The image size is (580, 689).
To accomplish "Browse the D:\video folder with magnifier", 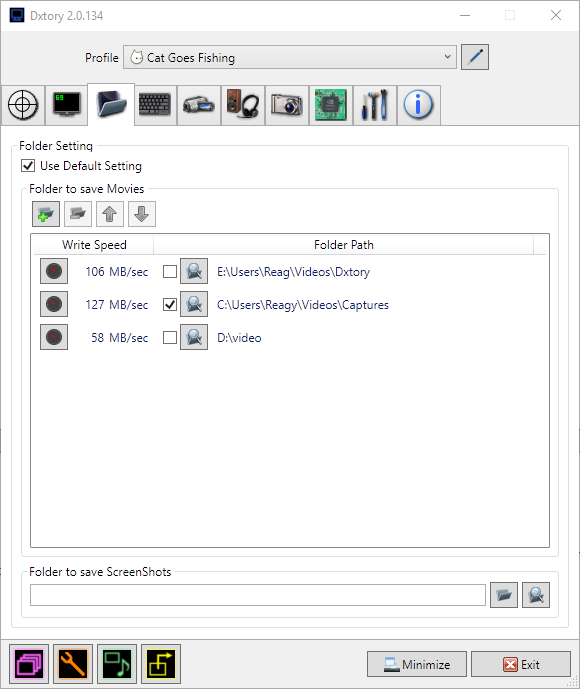I will (194, 337).
